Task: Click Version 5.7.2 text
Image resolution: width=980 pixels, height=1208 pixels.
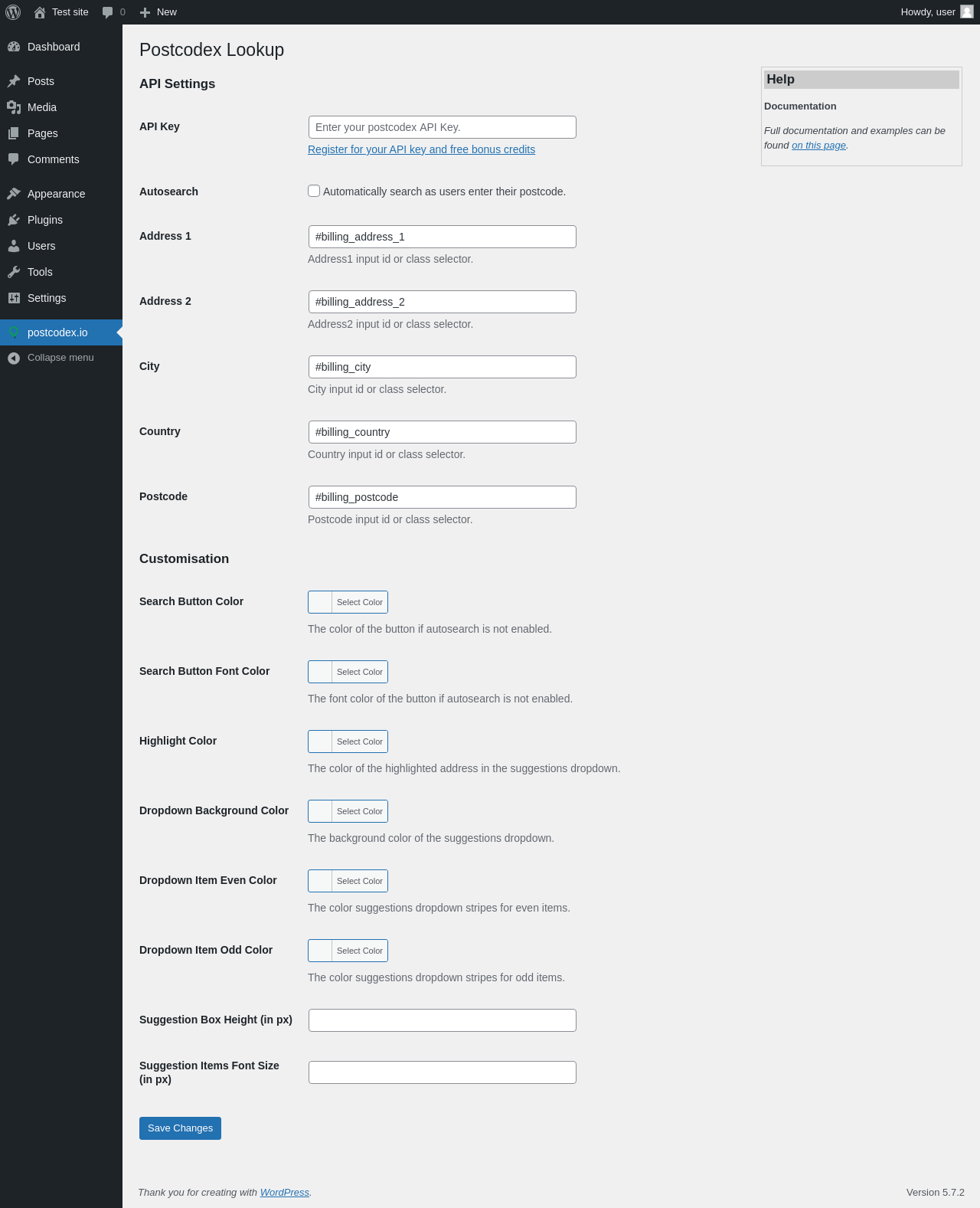Action: click(x=936, y=1193)
